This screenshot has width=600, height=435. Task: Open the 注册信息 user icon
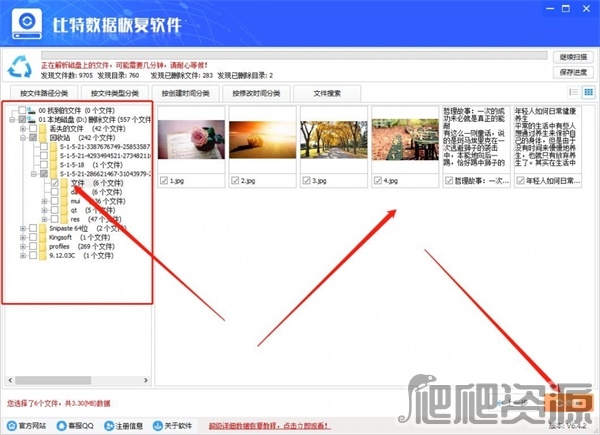(x=109, y=425)
